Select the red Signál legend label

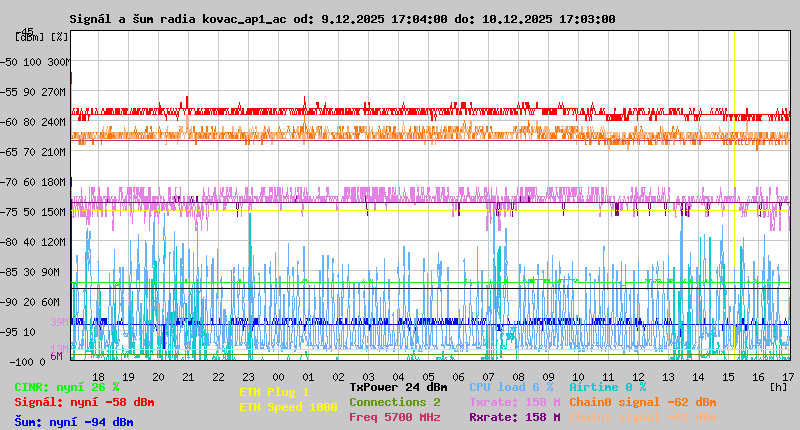click(x=84, y=402)
